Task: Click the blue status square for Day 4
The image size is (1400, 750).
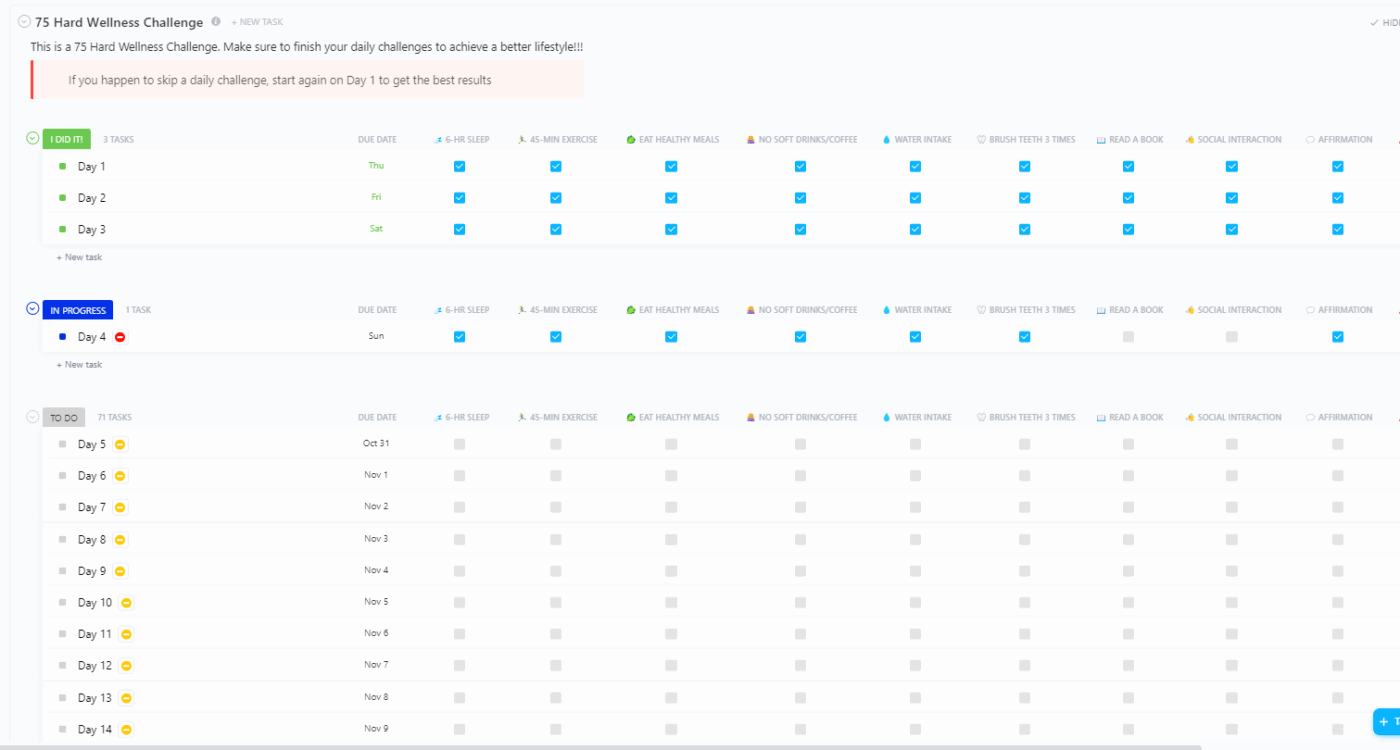Action: click(x=62, y=337)
